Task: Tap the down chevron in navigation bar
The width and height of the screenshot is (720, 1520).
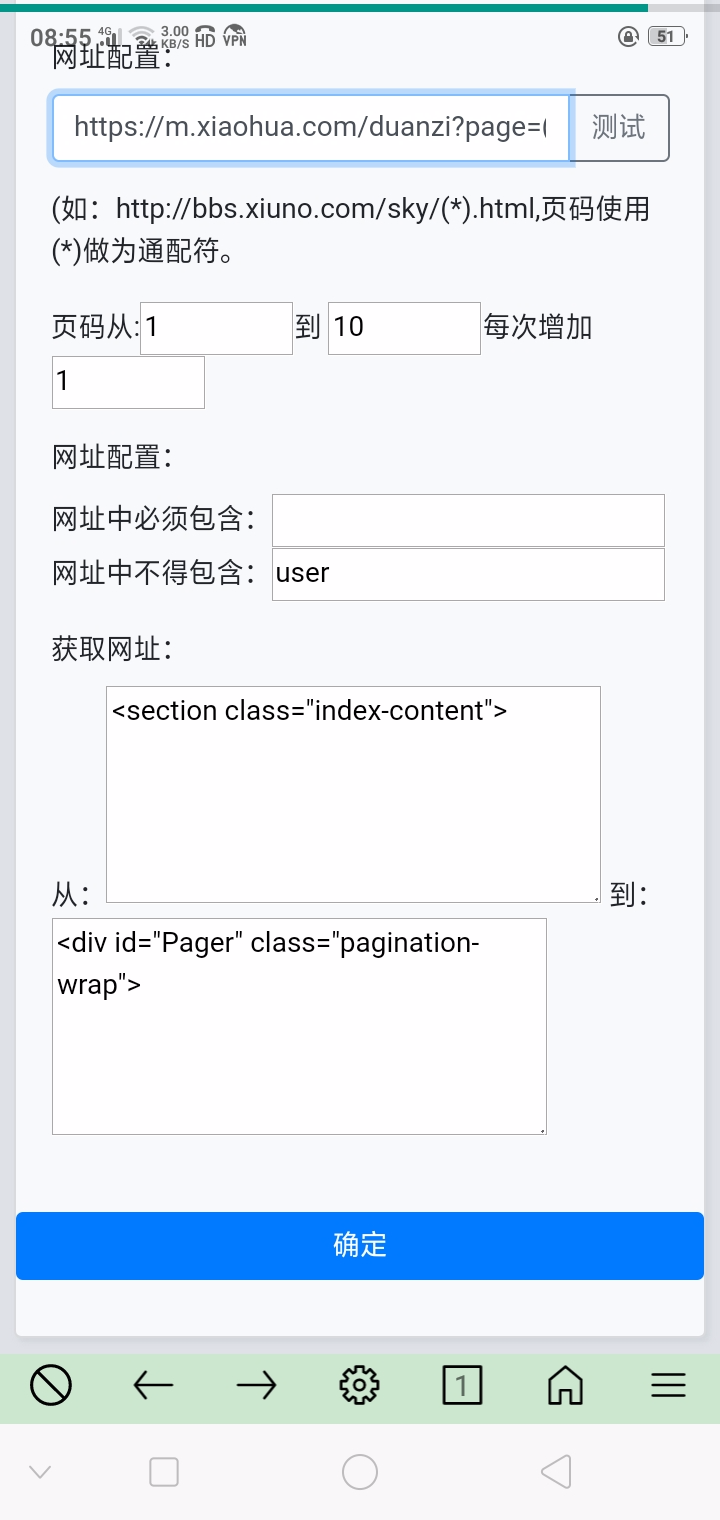Action: (x=41, y=1472)
